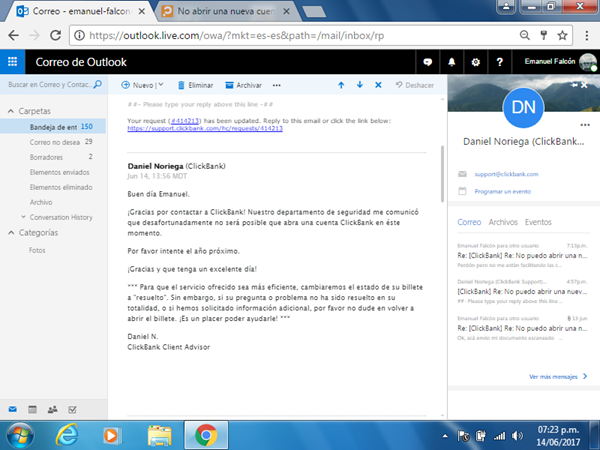Viewport: 600px width, 450px height.
Task: Go to next message with down arrow
Action: pos(359,85)
